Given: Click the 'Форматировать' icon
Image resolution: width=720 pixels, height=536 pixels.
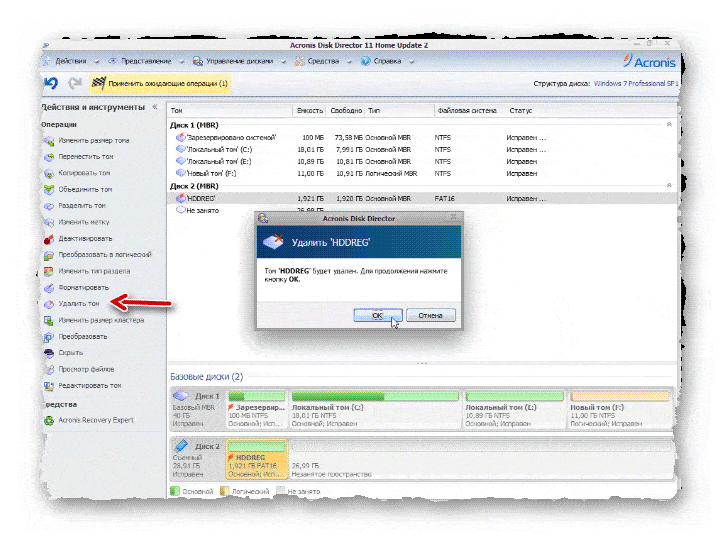Looking at the screenshot, I should coord(49,288).
